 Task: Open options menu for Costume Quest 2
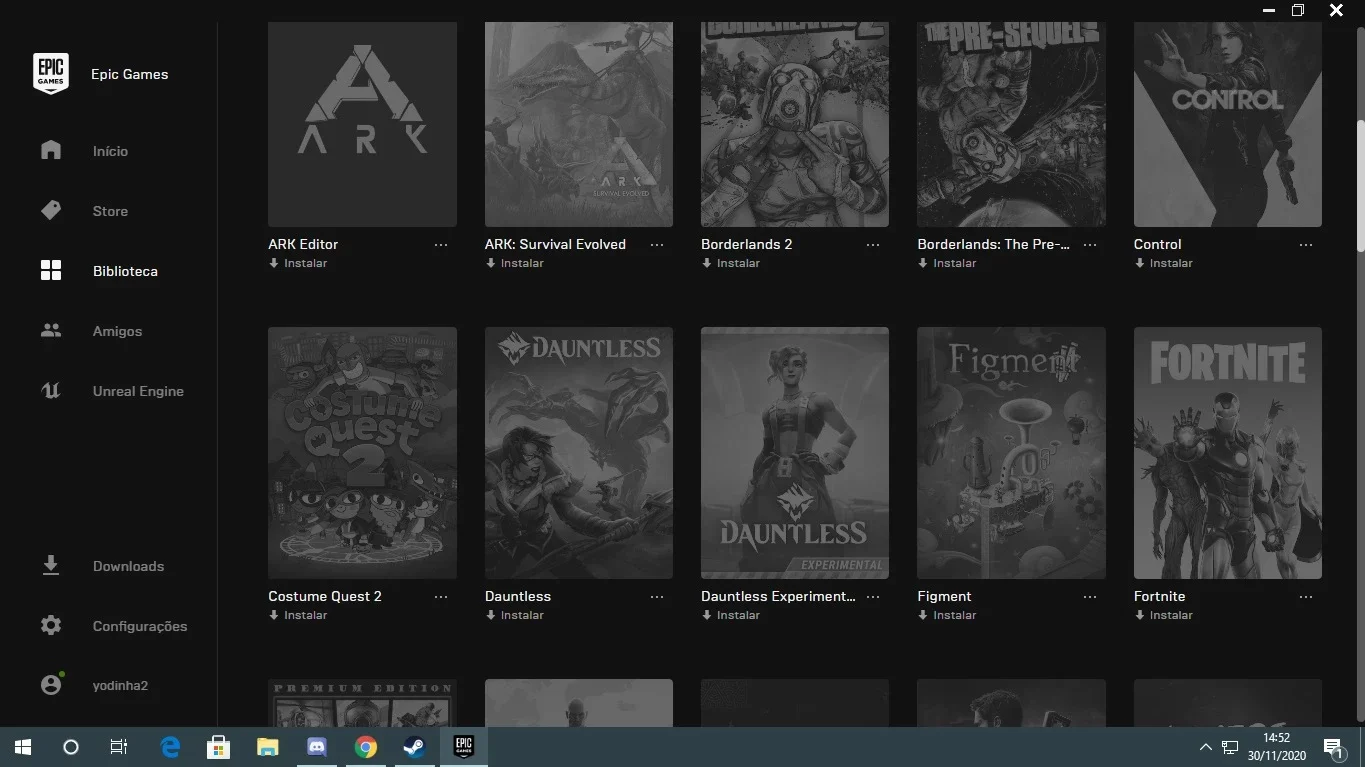point(441,597)
